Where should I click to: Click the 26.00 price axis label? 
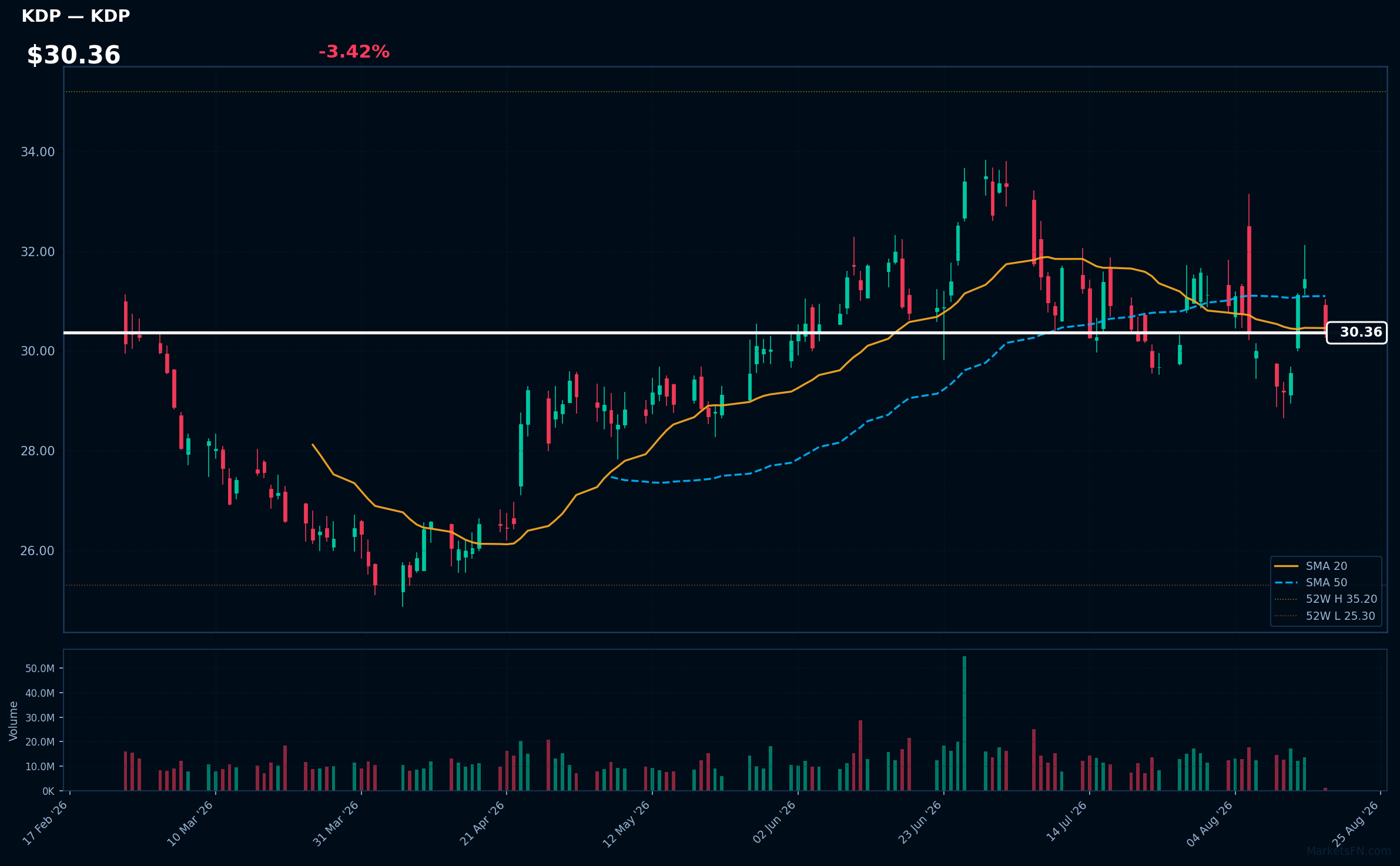point(38,551)
